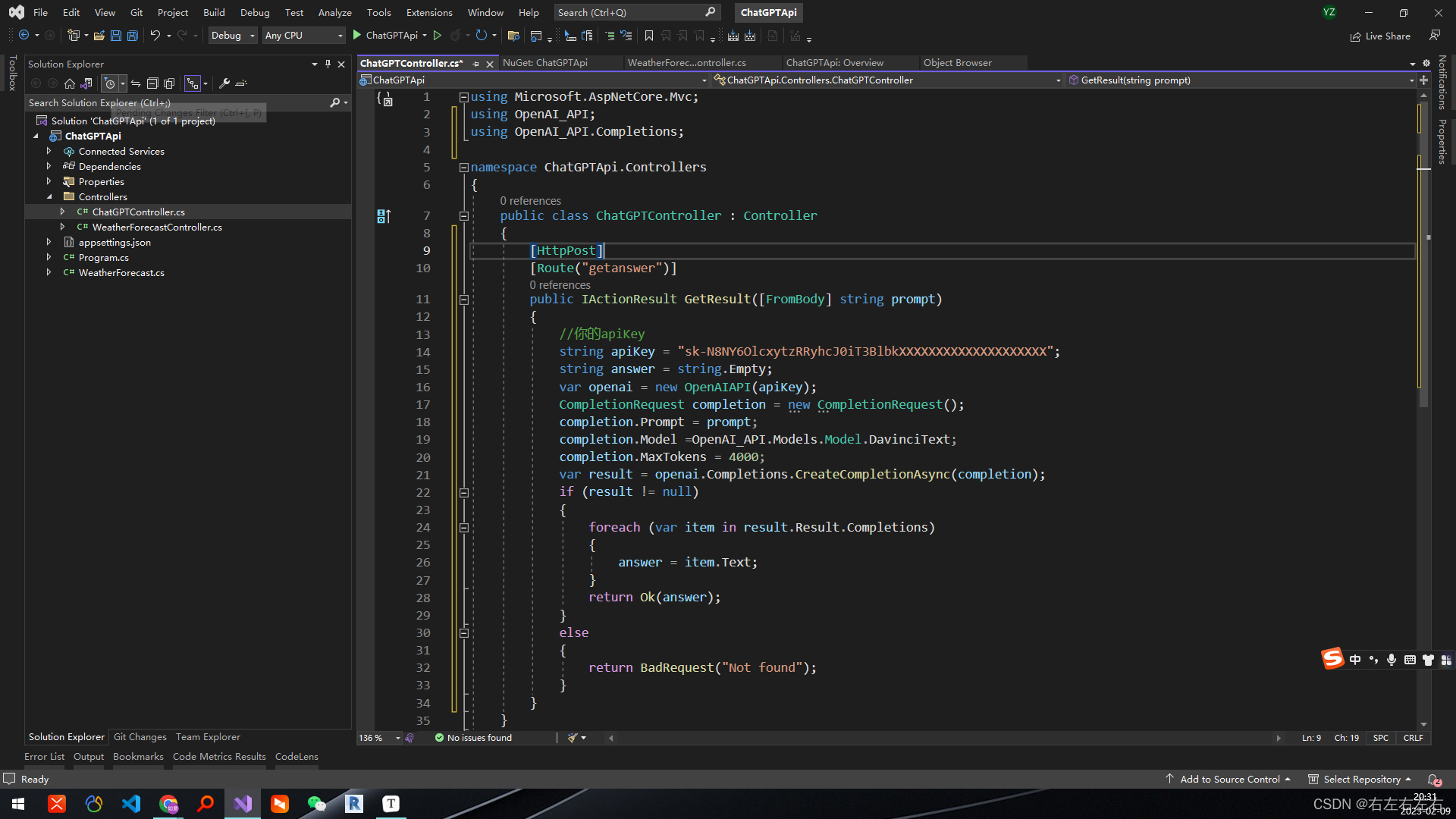This screenshot has height=819, width=1456.
Task: Click the Windows Start button
Action: pos(18,804)
